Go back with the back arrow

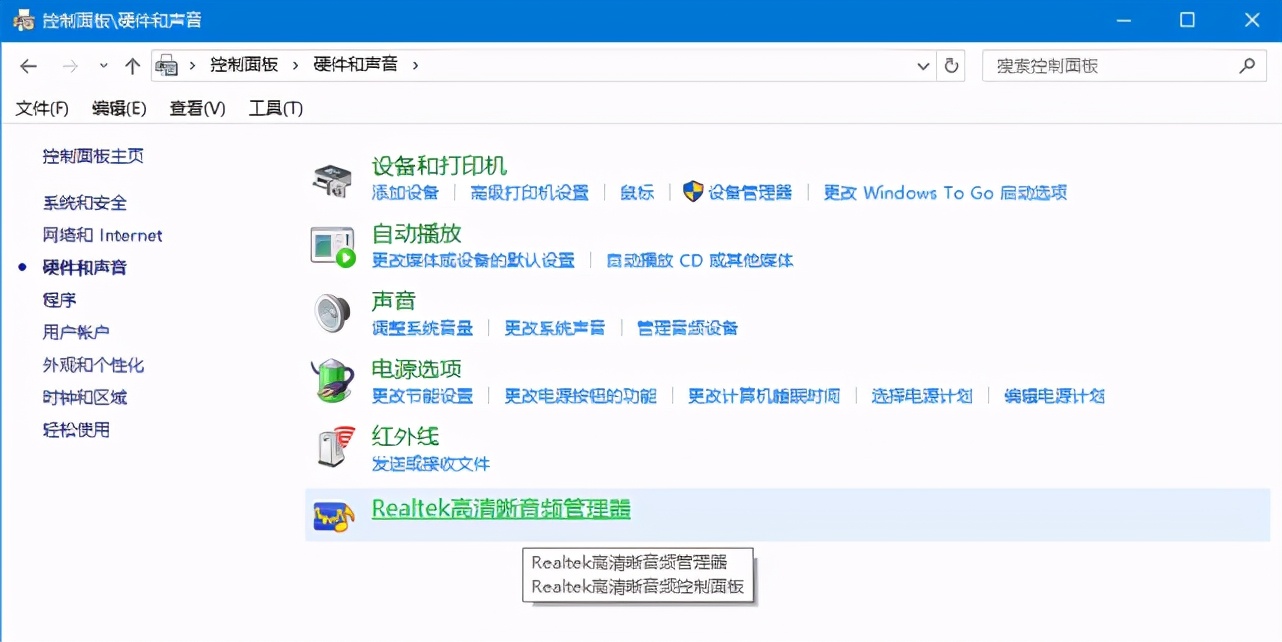pos(29,66)
